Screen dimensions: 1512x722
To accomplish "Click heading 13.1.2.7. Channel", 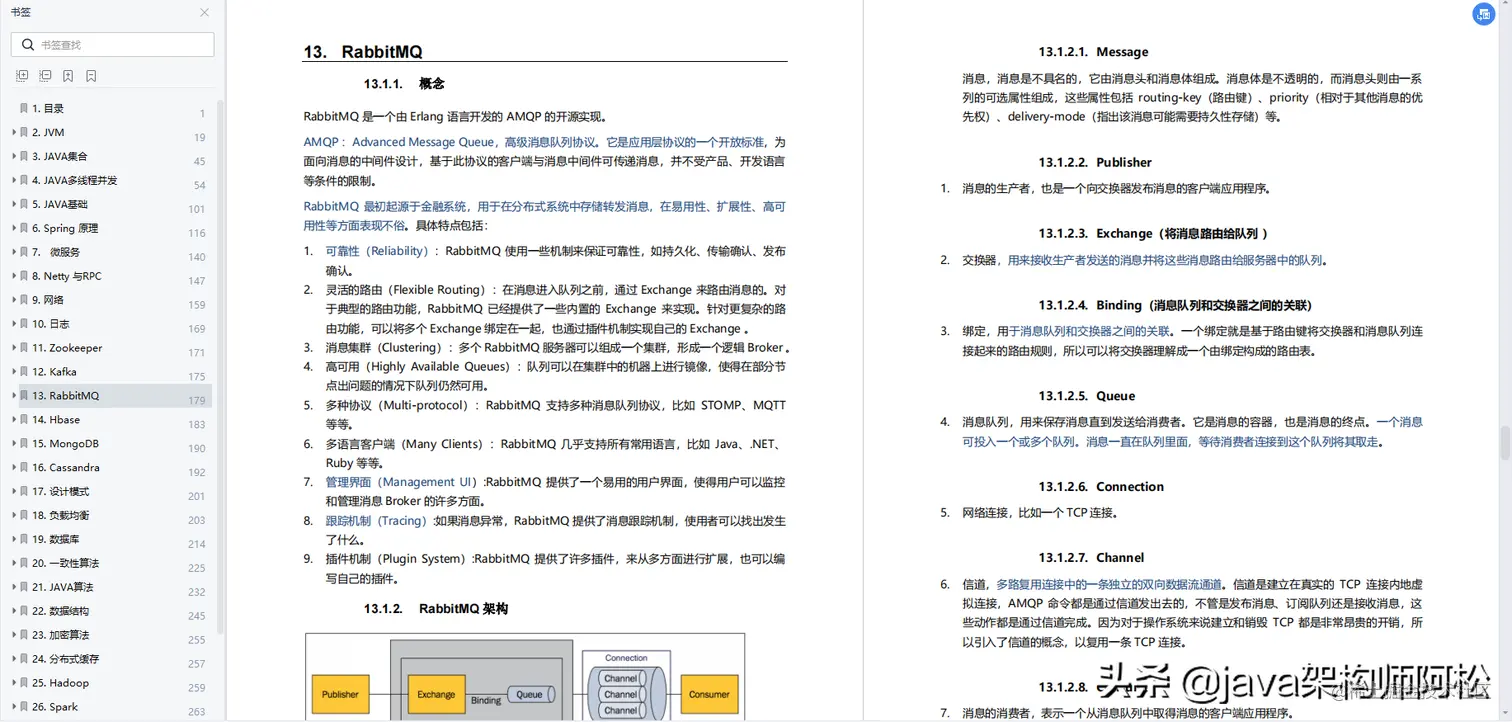I will click(1091, 558).
